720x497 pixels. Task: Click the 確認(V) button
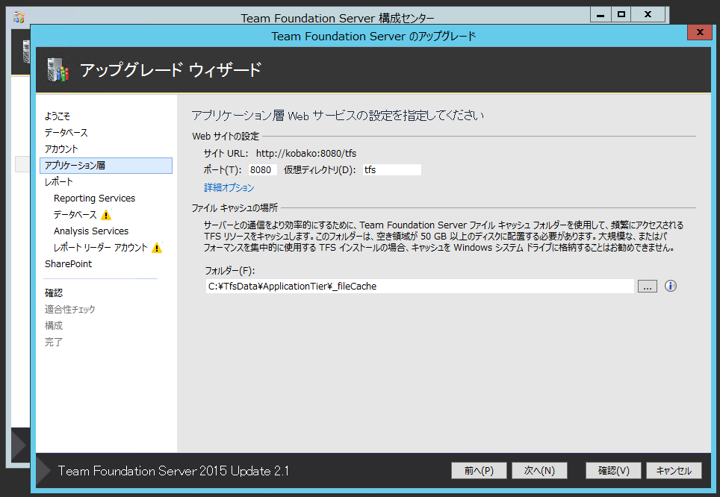click(613, 471)
